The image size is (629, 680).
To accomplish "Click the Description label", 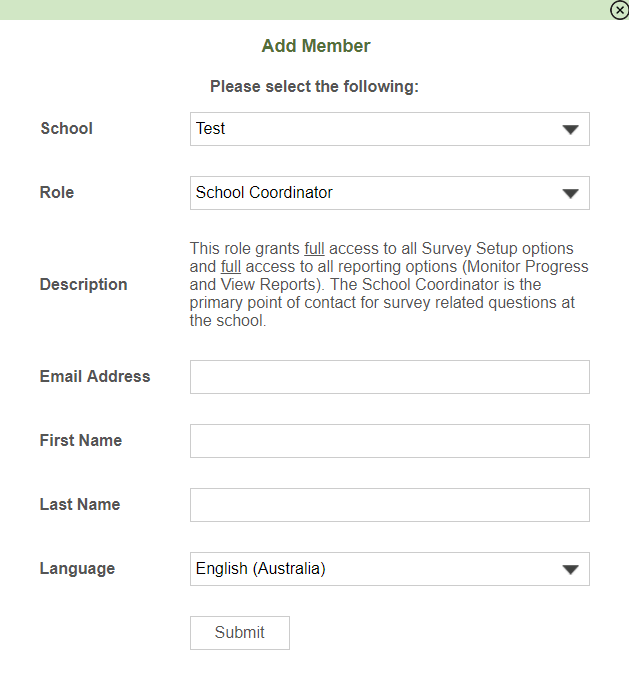I will coord(83,284).
